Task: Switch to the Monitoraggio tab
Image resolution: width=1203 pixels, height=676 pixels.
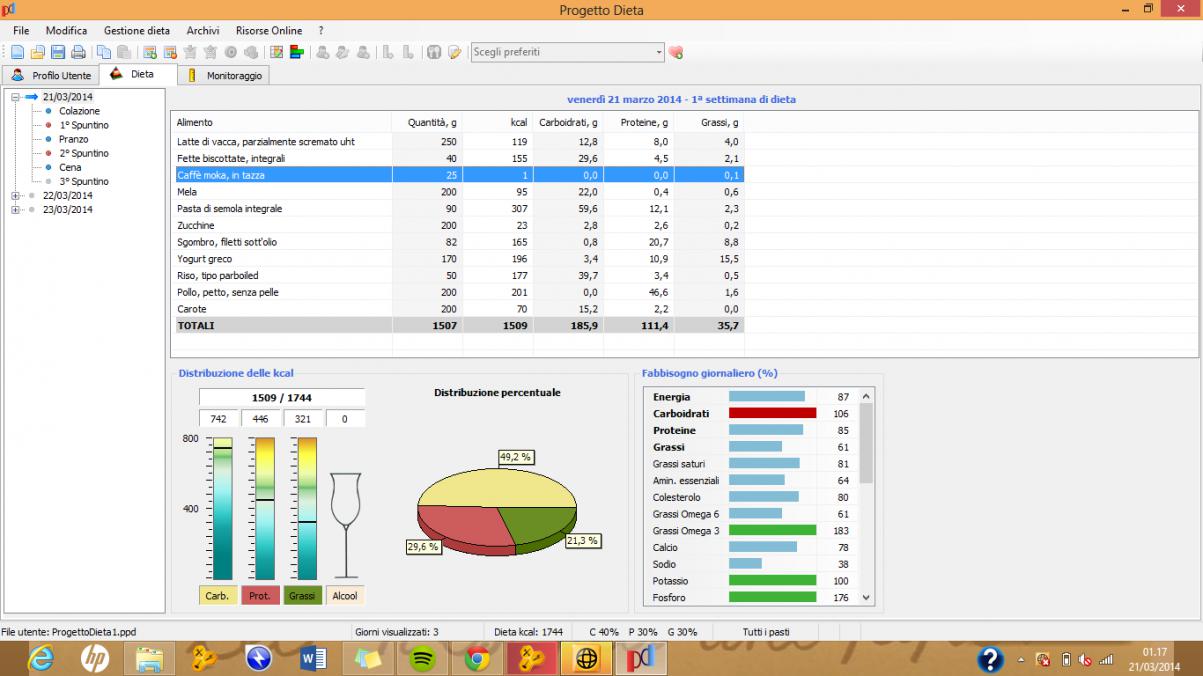Action: click(233, 76)
